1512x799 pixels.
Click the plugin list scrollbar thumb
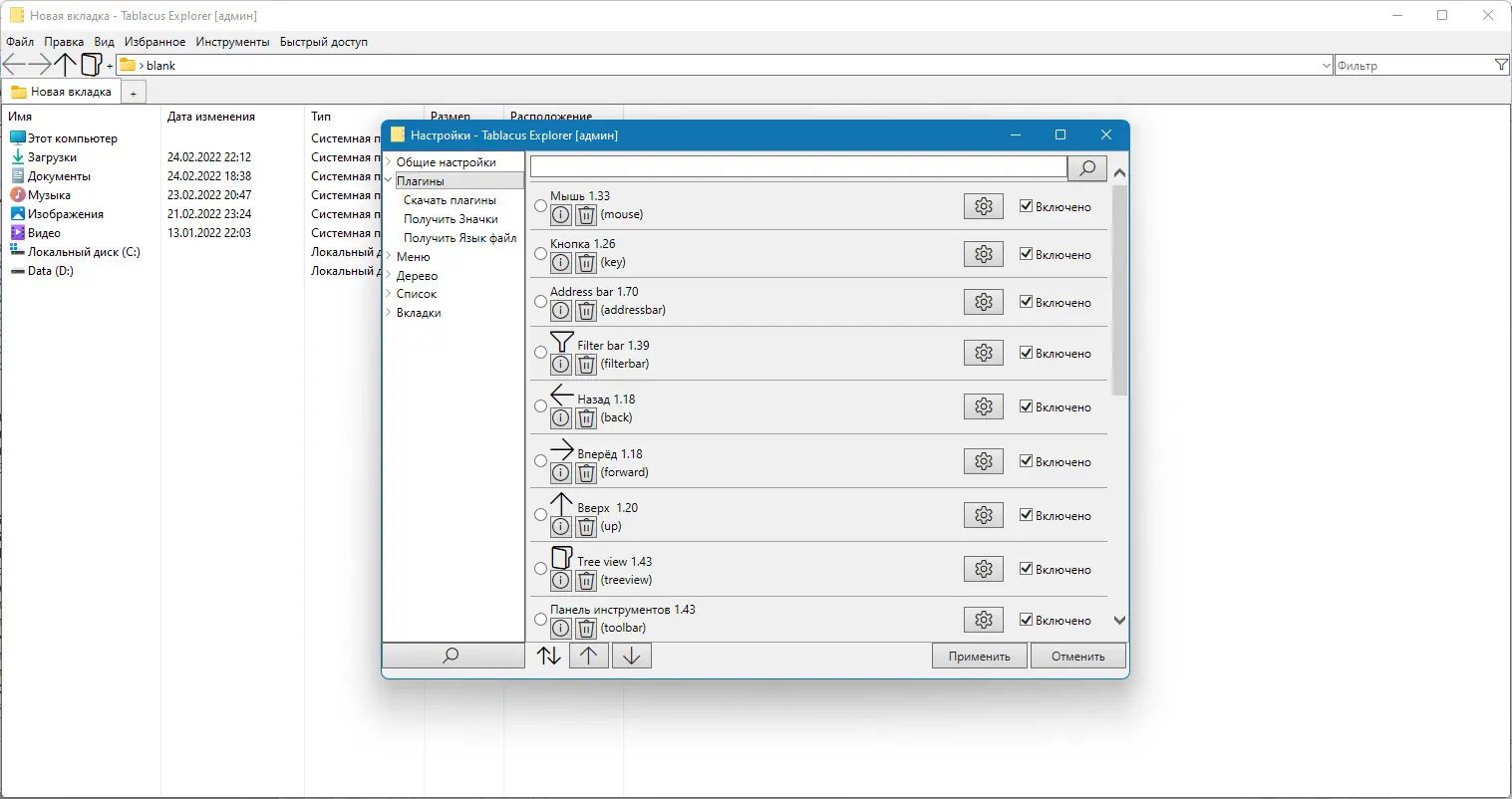point(1119,289)
